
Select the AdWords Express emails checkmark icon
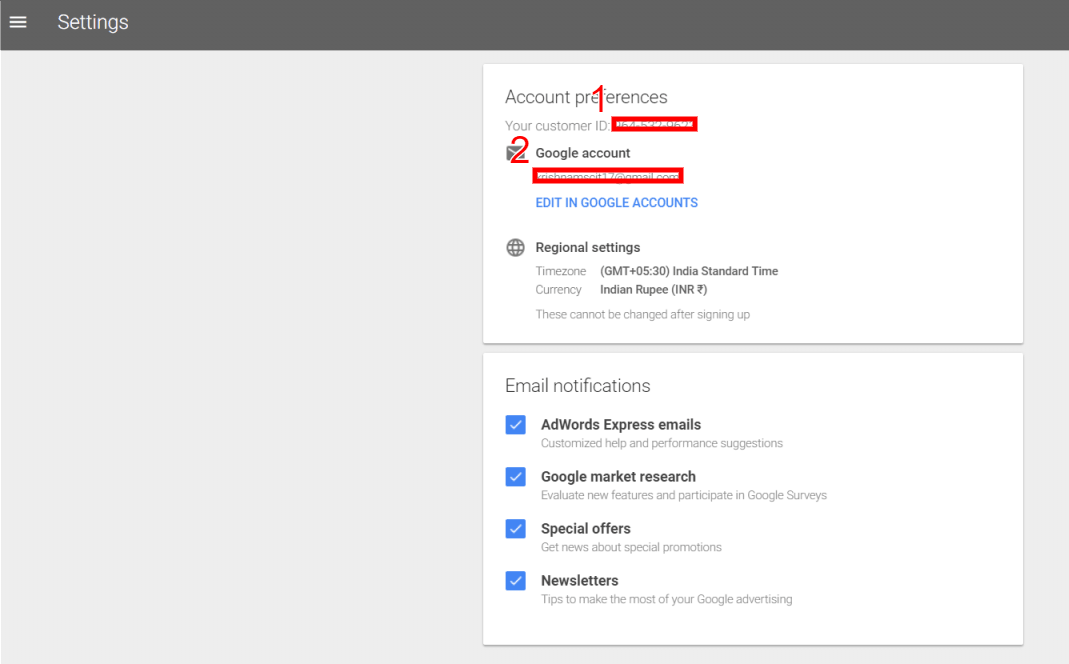(515, 424)
